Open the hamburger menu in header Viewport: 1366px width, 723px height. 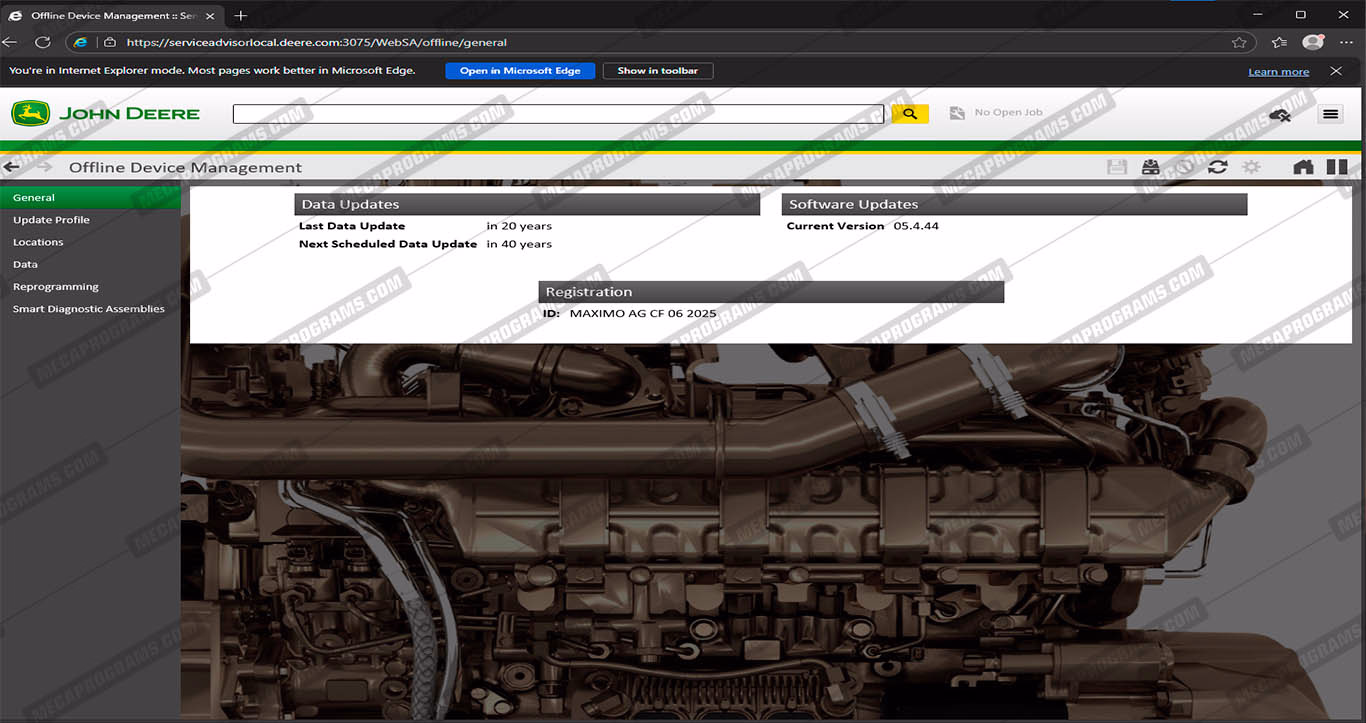(x=1330, y=114)
